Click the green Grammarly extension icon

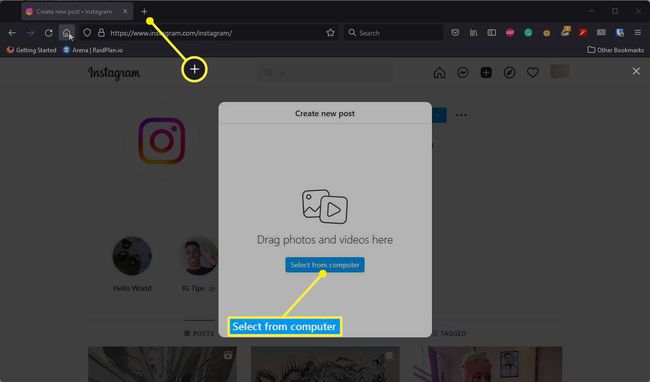pyautogui.click(x=528, y=33)
